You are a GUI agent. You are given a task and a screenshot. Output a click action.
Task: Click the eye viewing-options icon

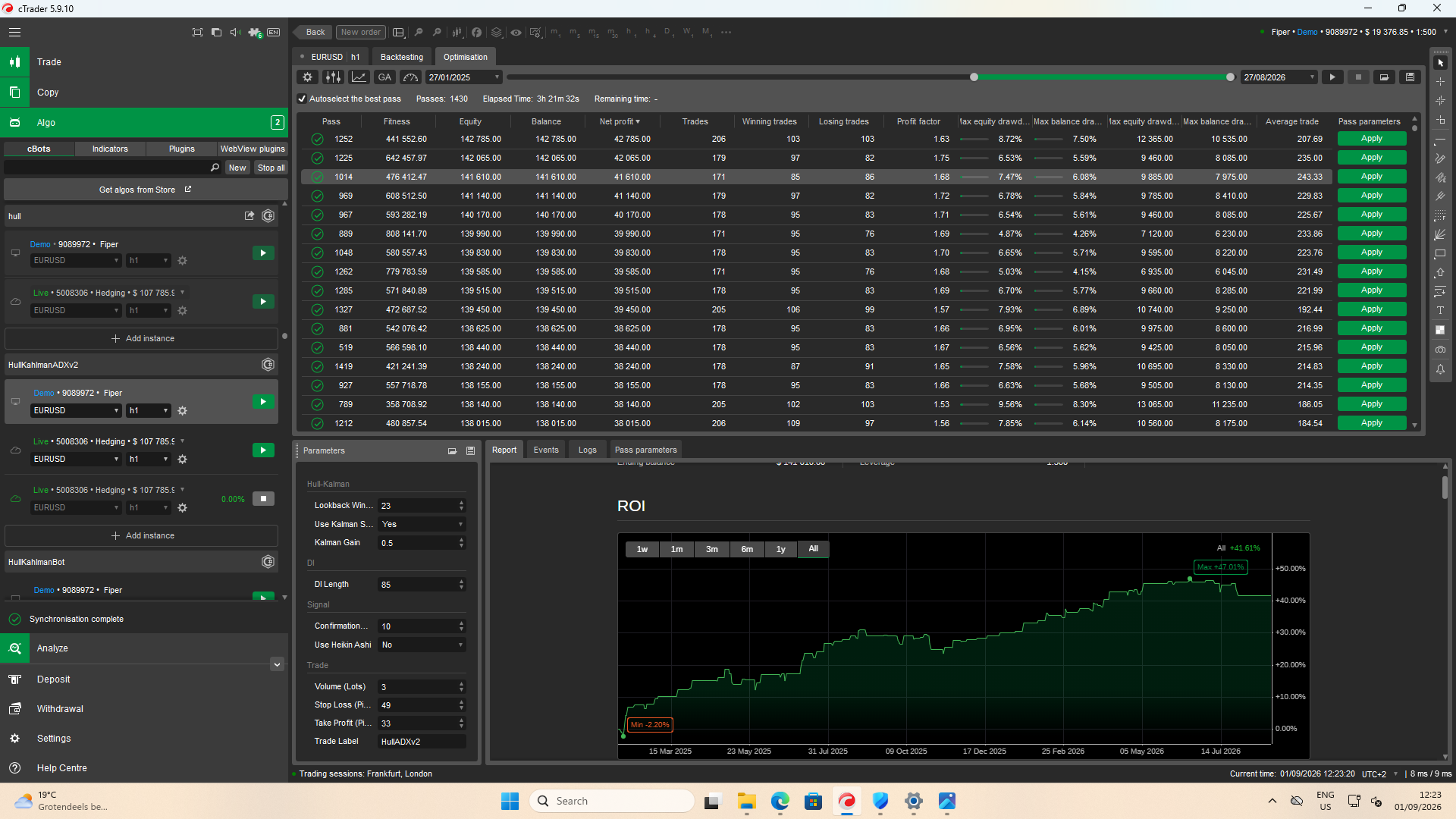click(x=516, y=32)
